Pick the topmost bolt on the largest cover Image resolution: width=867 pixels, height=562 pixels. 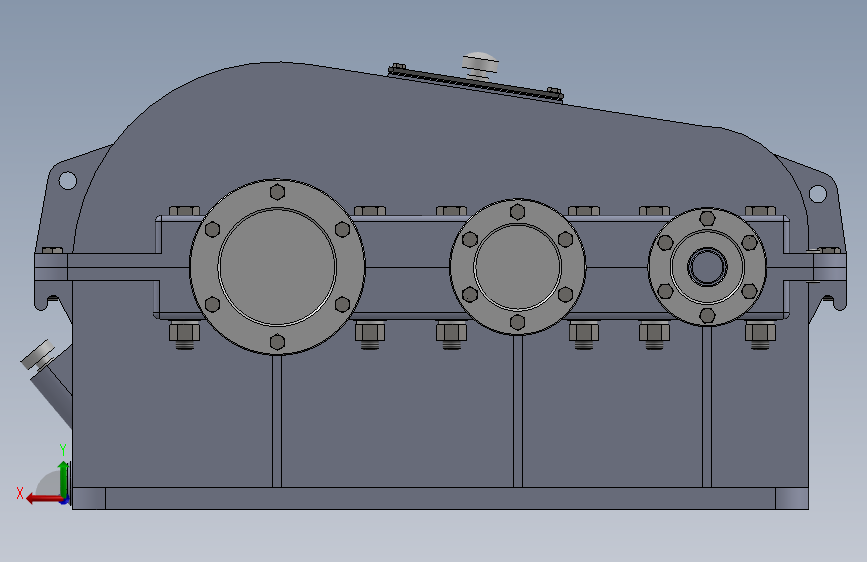point(277,192)
